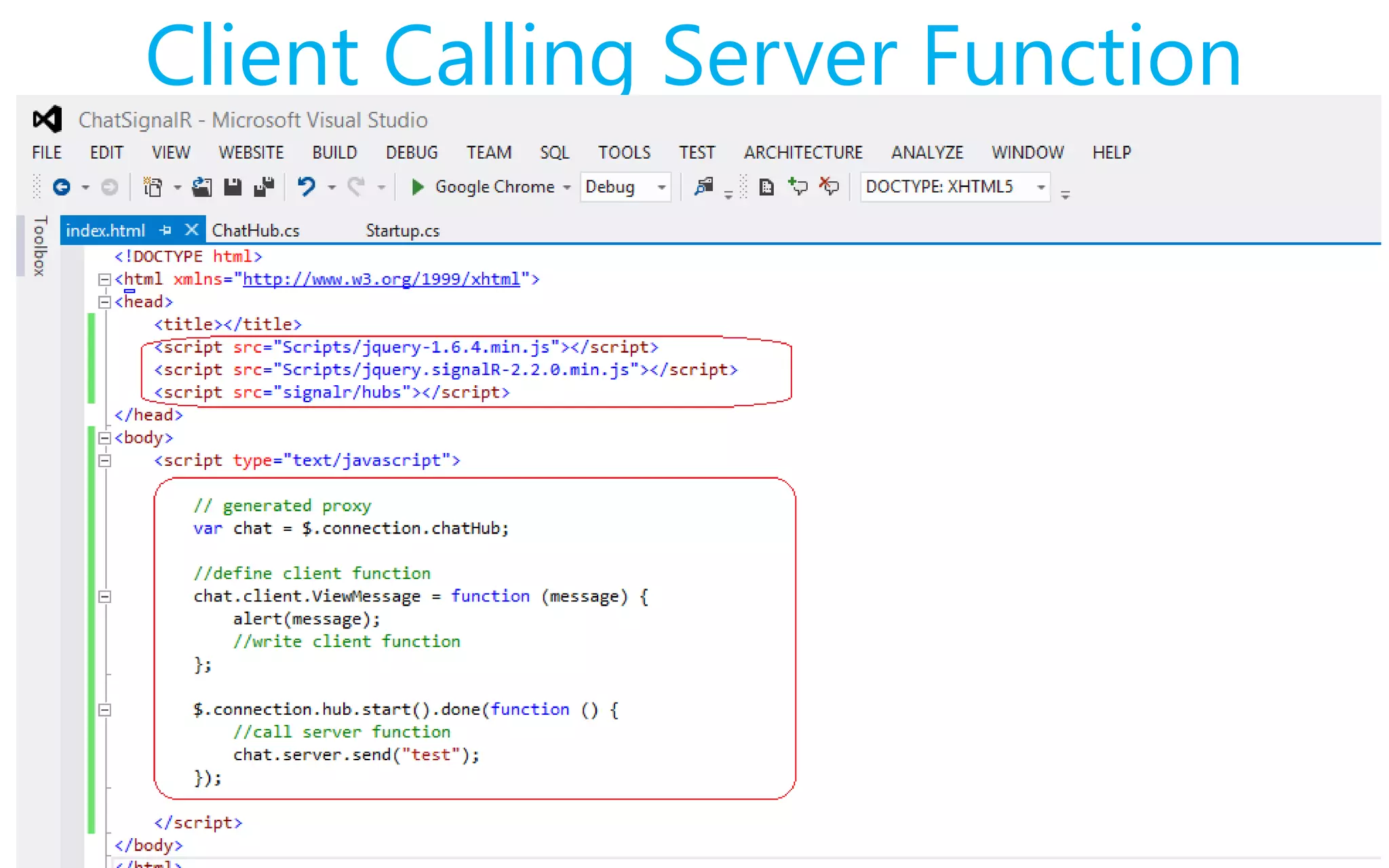Open the EDIT menu
The width and height of the screenshot is (1389, 868).
point(106,153)
